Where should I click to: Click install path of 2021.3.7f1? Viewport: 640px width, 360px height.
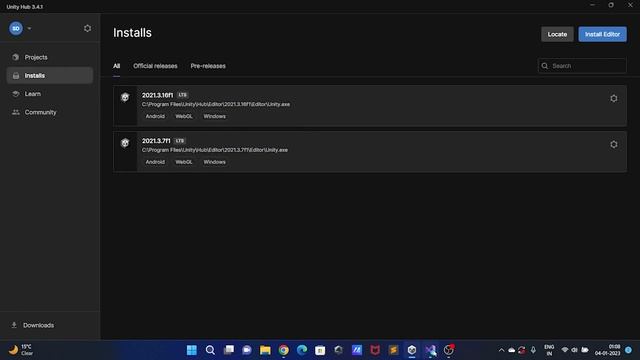click(215, 150)
